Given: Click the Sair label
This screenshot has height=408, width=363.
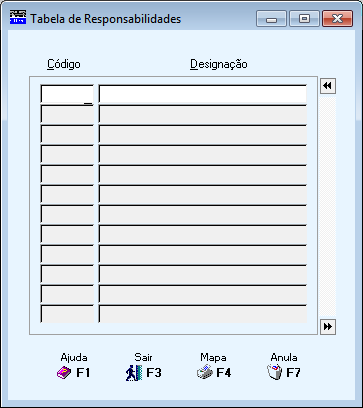Looking at the screenshot, I should click(143, 357).
